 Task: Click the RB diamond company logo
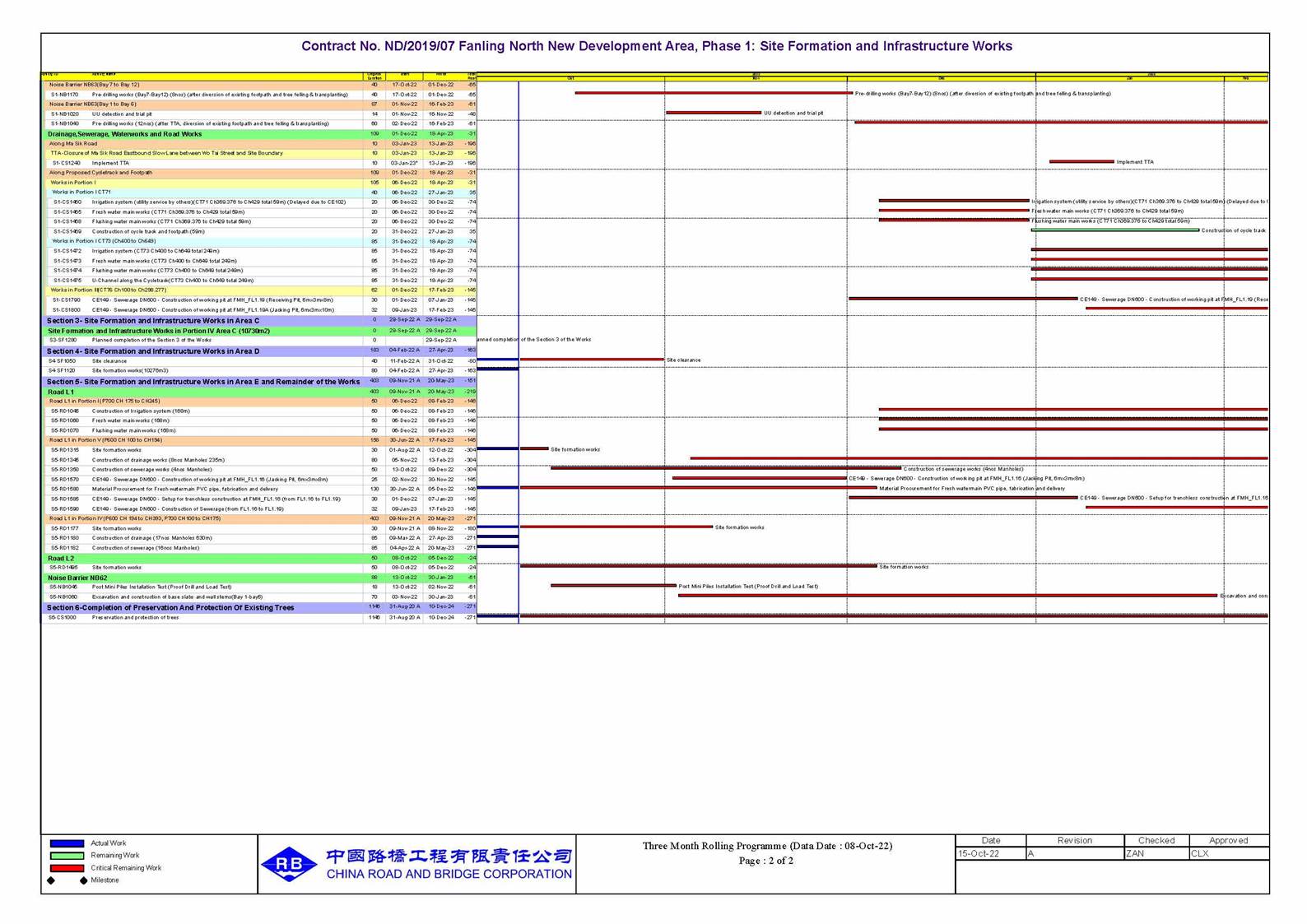click(x=290, y=864)
